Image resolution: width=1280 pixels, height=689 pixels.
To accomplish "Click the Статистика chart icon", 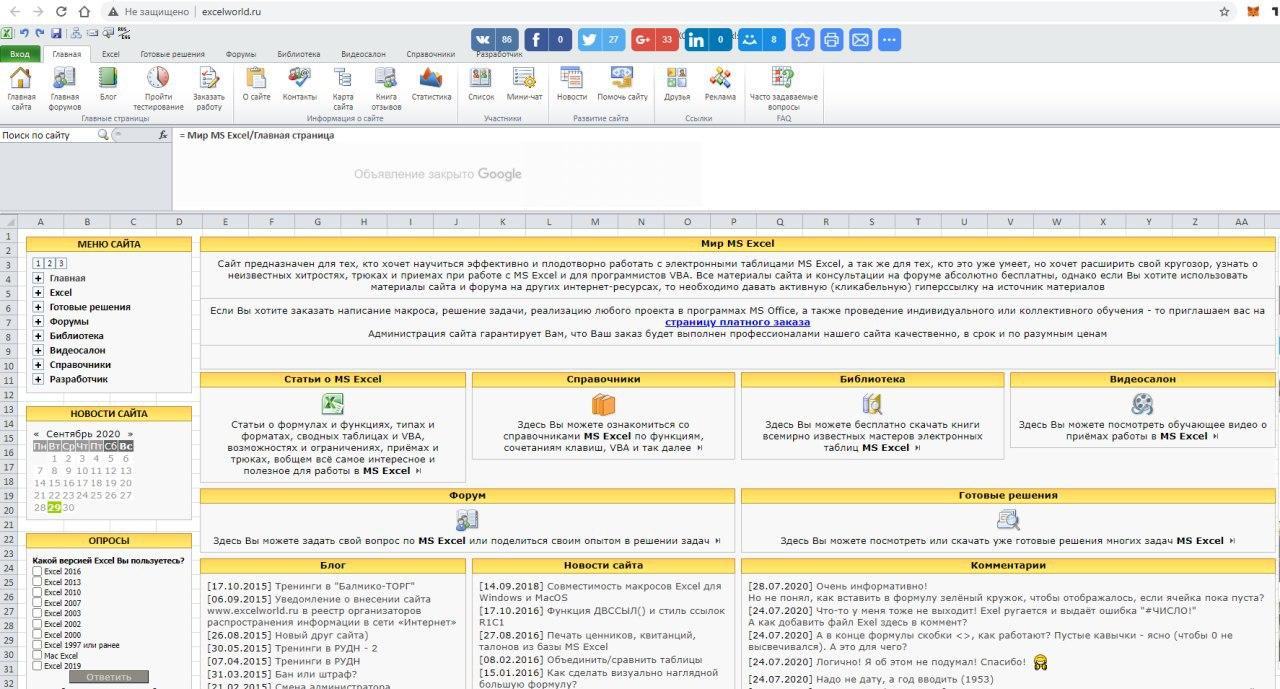I will (431, 79).
